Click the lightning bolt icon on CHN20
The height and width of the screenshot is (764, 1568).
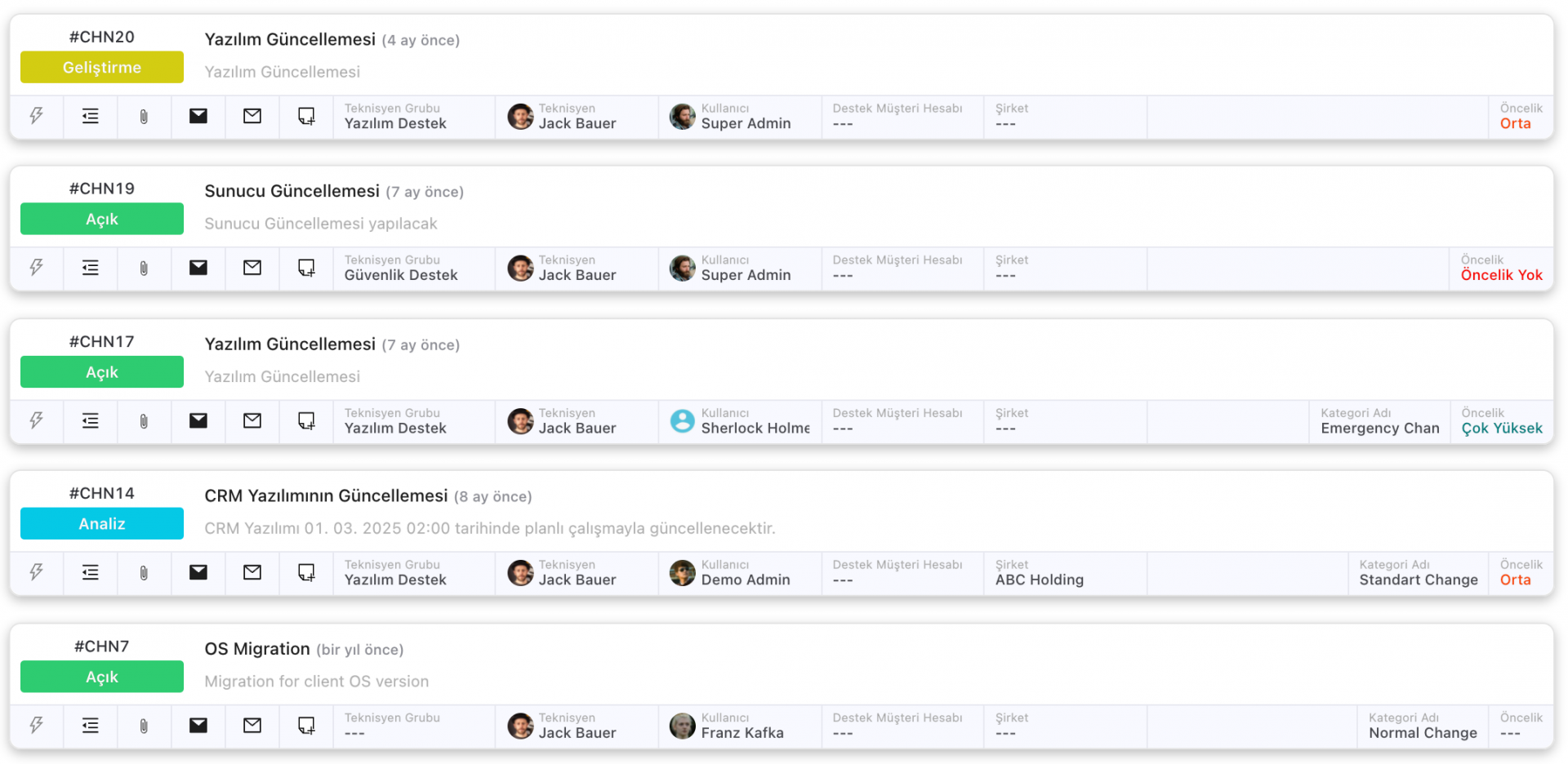pos(36,116)
